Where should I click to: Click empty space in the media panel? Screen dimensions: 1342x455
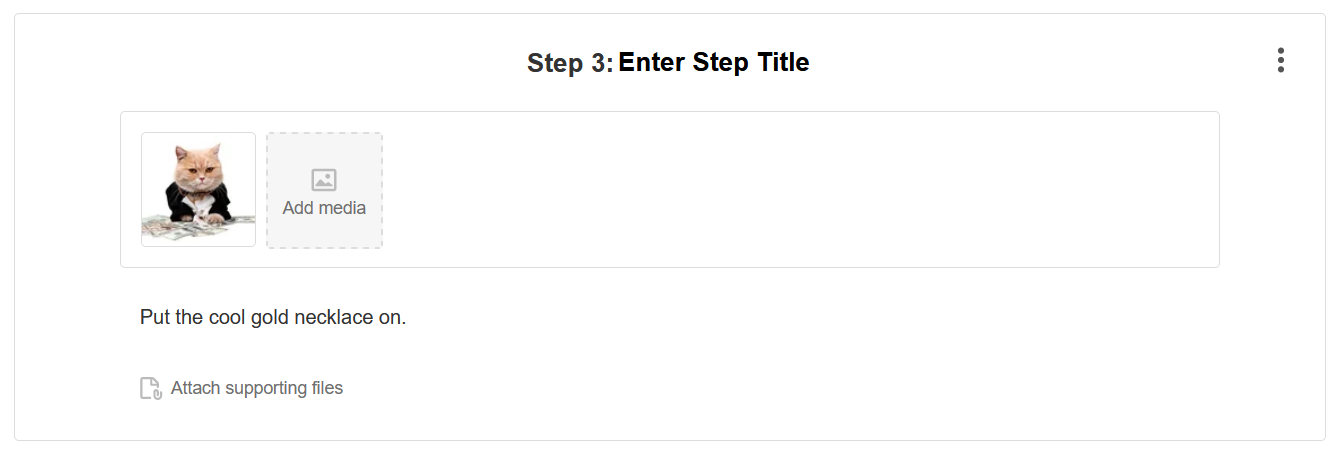pyautogui.click(x=800, y=189)
